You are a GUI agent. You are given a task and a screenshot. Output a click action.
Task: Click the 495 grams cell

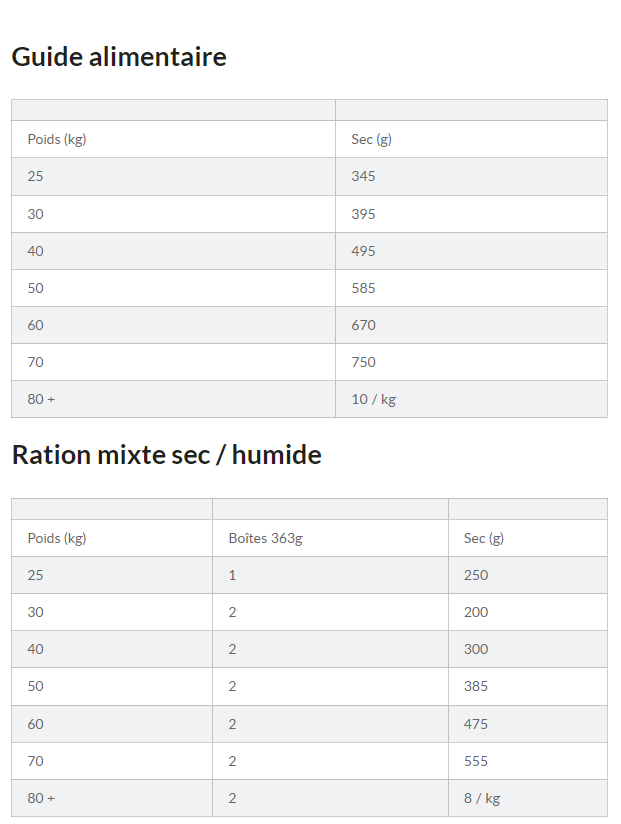click(364, 251)
